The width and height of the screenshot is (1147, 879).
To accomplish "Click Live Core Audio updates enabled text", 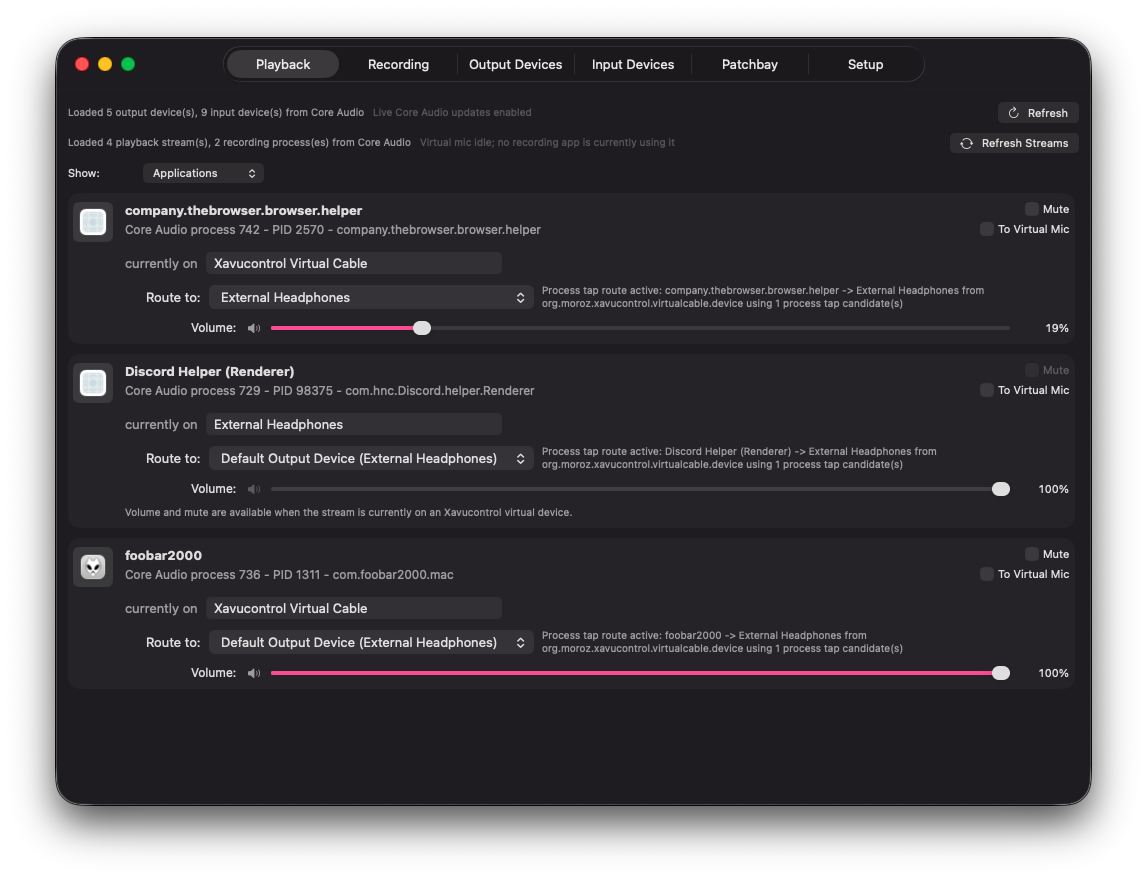I will tap(452, 113).
